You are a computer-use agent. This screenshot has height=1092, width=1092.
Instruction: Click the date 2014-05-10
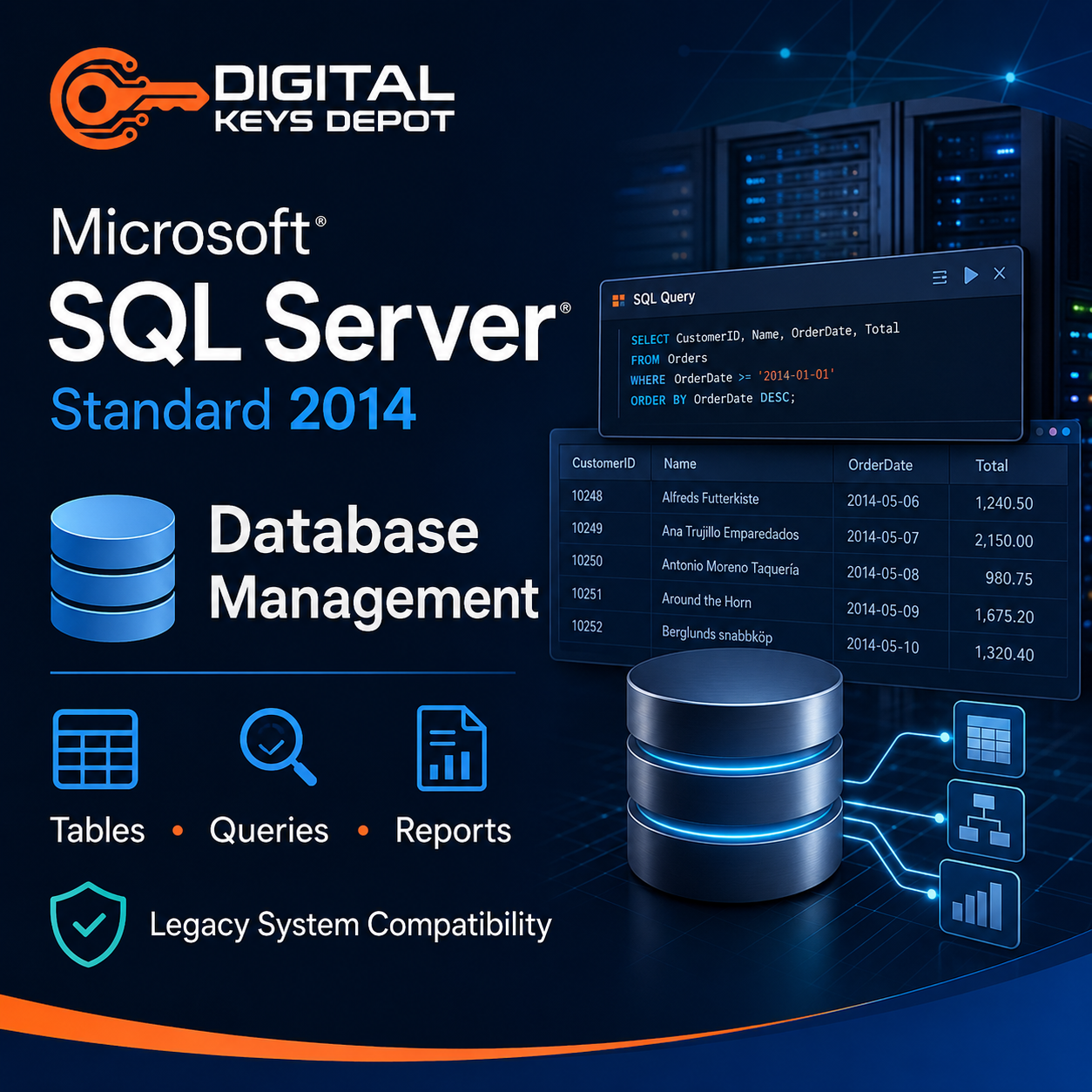[x=883, y=646]
